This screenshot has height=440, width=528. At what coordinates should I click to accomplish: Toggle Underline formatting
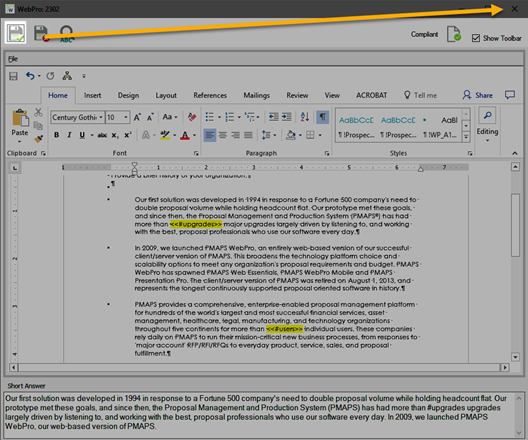click(x=82, y=135)
